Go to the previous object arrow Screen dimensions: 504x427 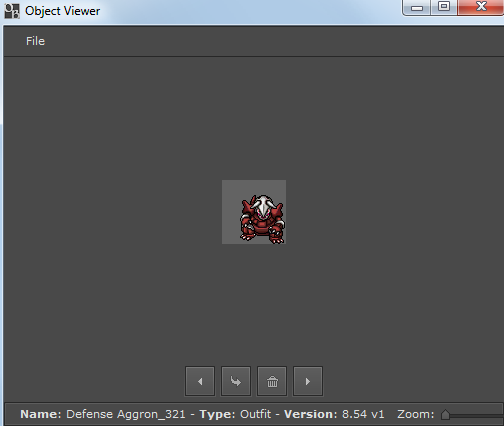click(x=200, y=381)
